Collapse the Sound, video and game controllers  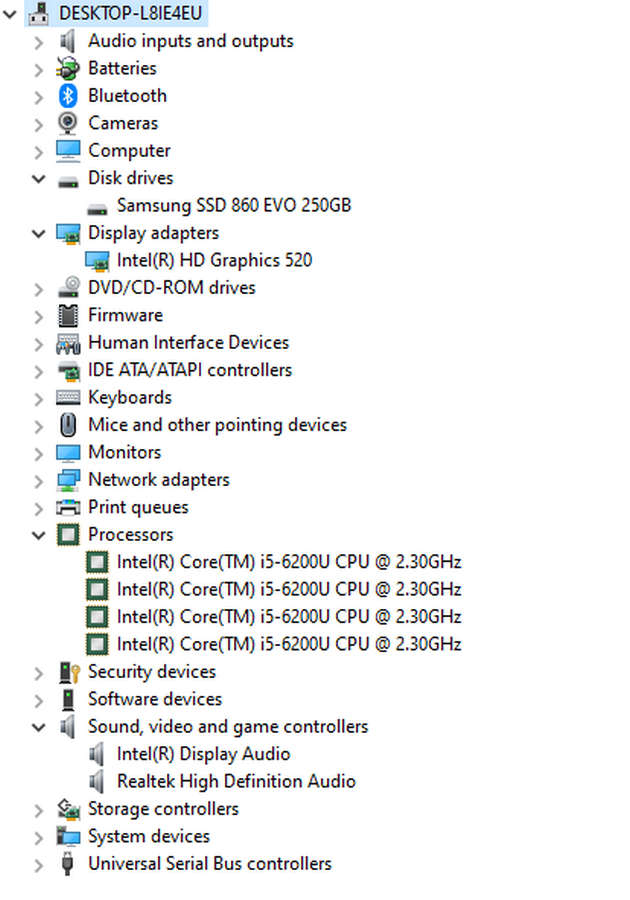pos(39,726)
